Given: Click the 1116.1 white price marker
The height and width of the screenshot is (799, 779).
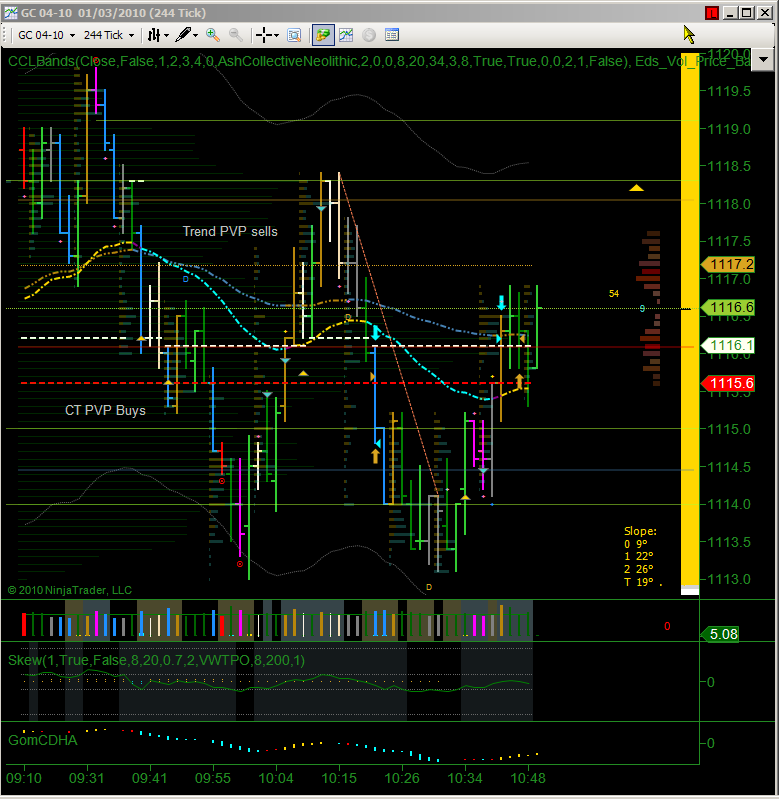Looking at the screenshot, I should tap(728, 345).
